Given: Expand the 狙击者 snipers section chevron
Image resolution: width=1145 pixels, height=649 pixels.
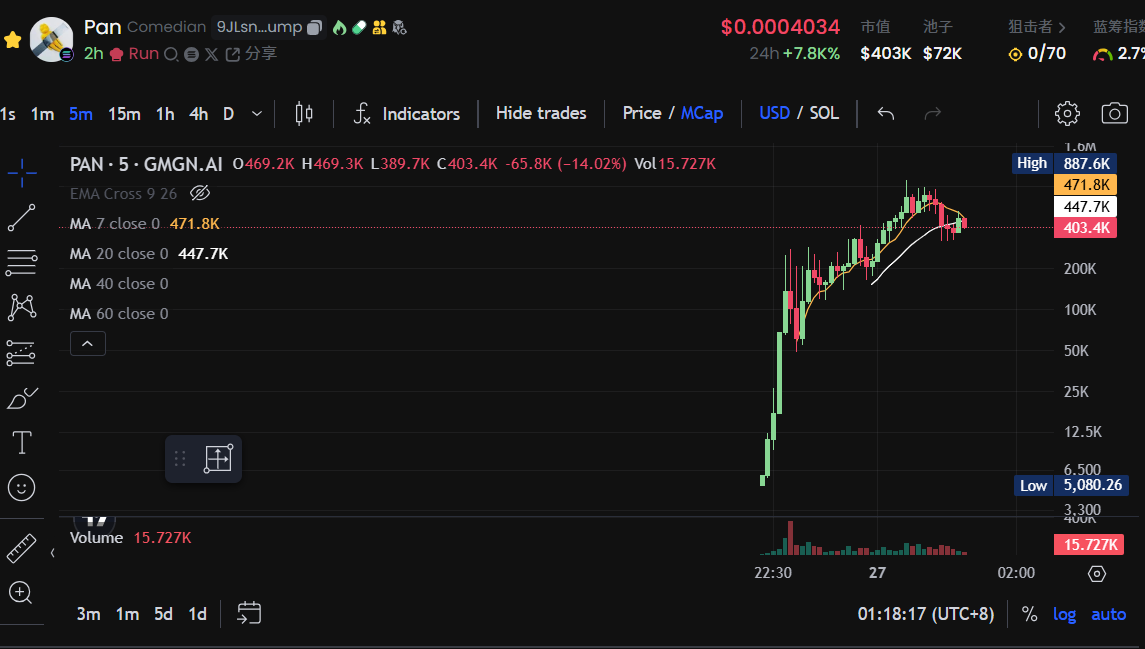Looking at the screenshot, I should click(1062, 27).
